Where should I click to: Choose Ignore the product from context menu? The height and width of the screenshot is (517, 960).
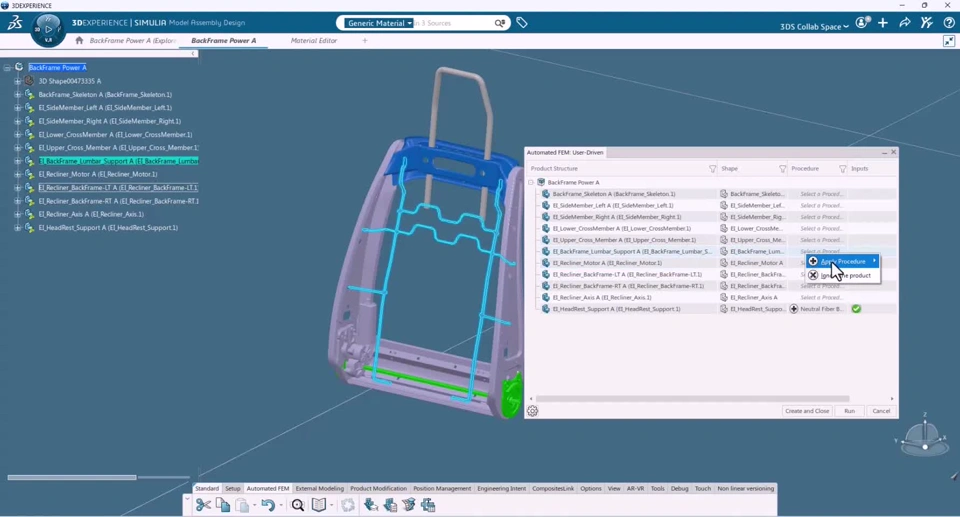(x=842, y=276)
